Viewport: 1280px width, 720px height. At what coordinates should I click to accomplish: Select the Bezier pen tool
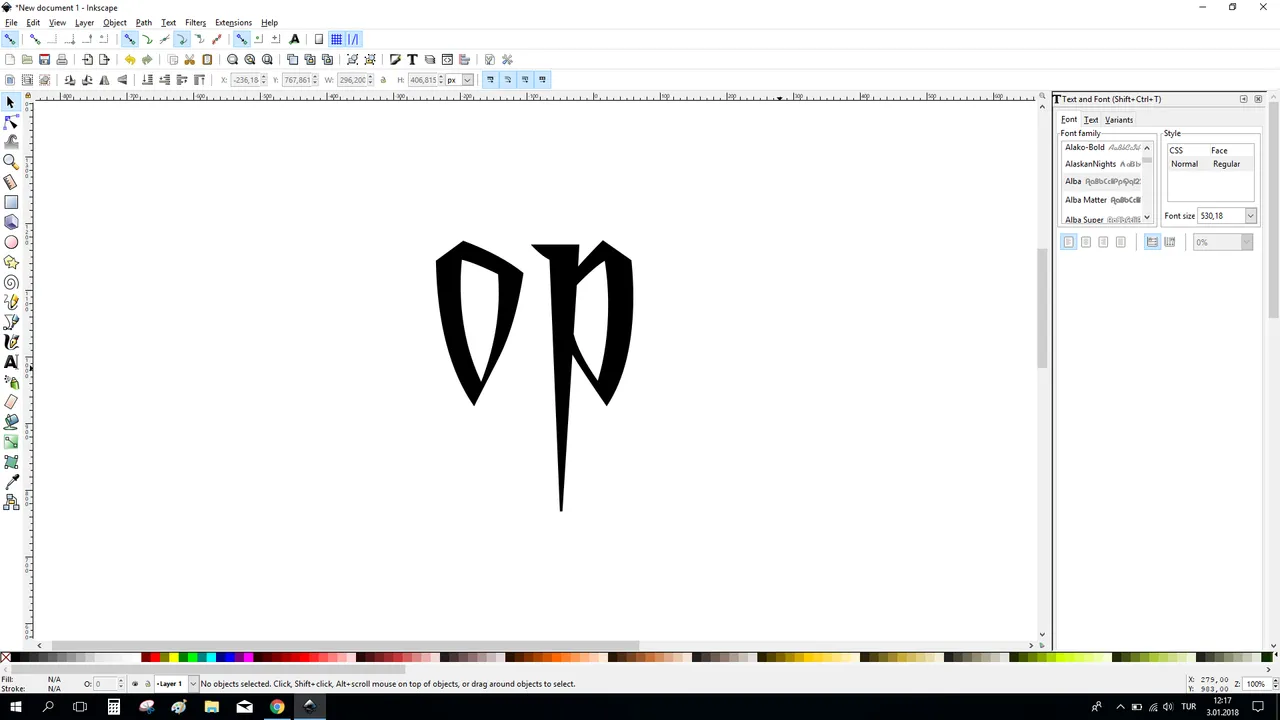11,322
